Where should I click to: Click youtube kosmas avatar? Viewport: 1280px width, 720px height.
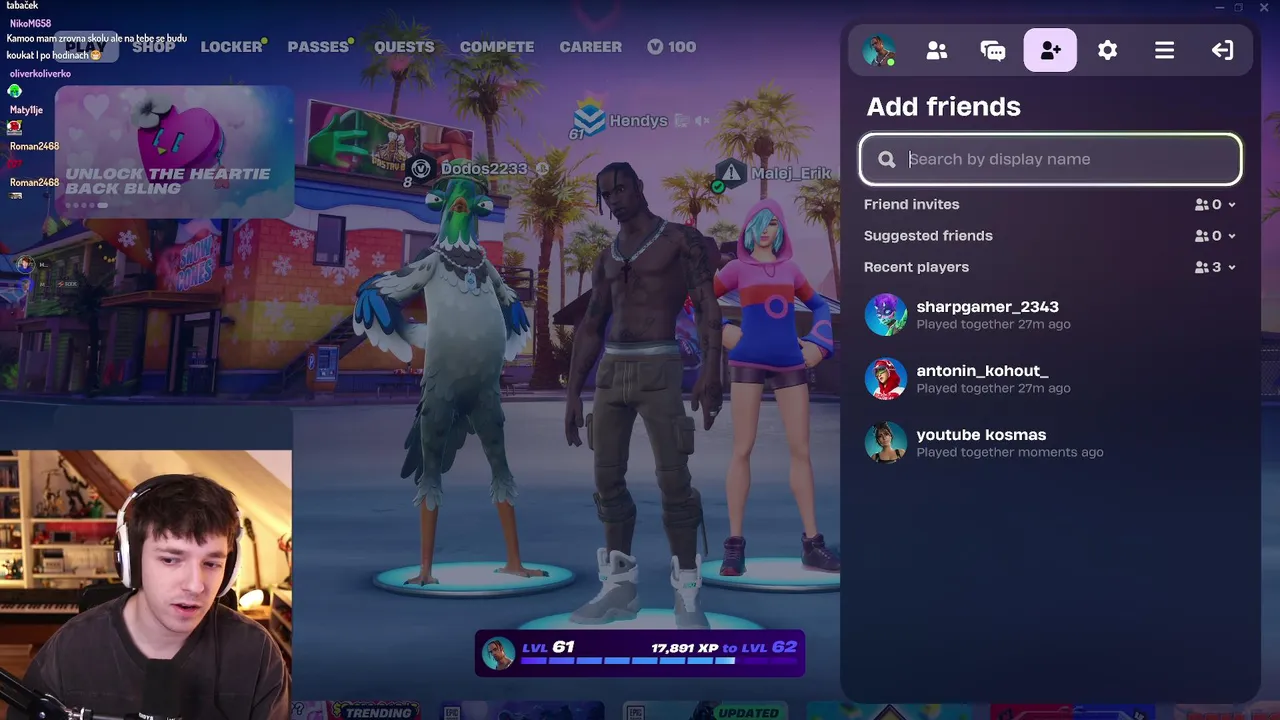tap(885, 442)
